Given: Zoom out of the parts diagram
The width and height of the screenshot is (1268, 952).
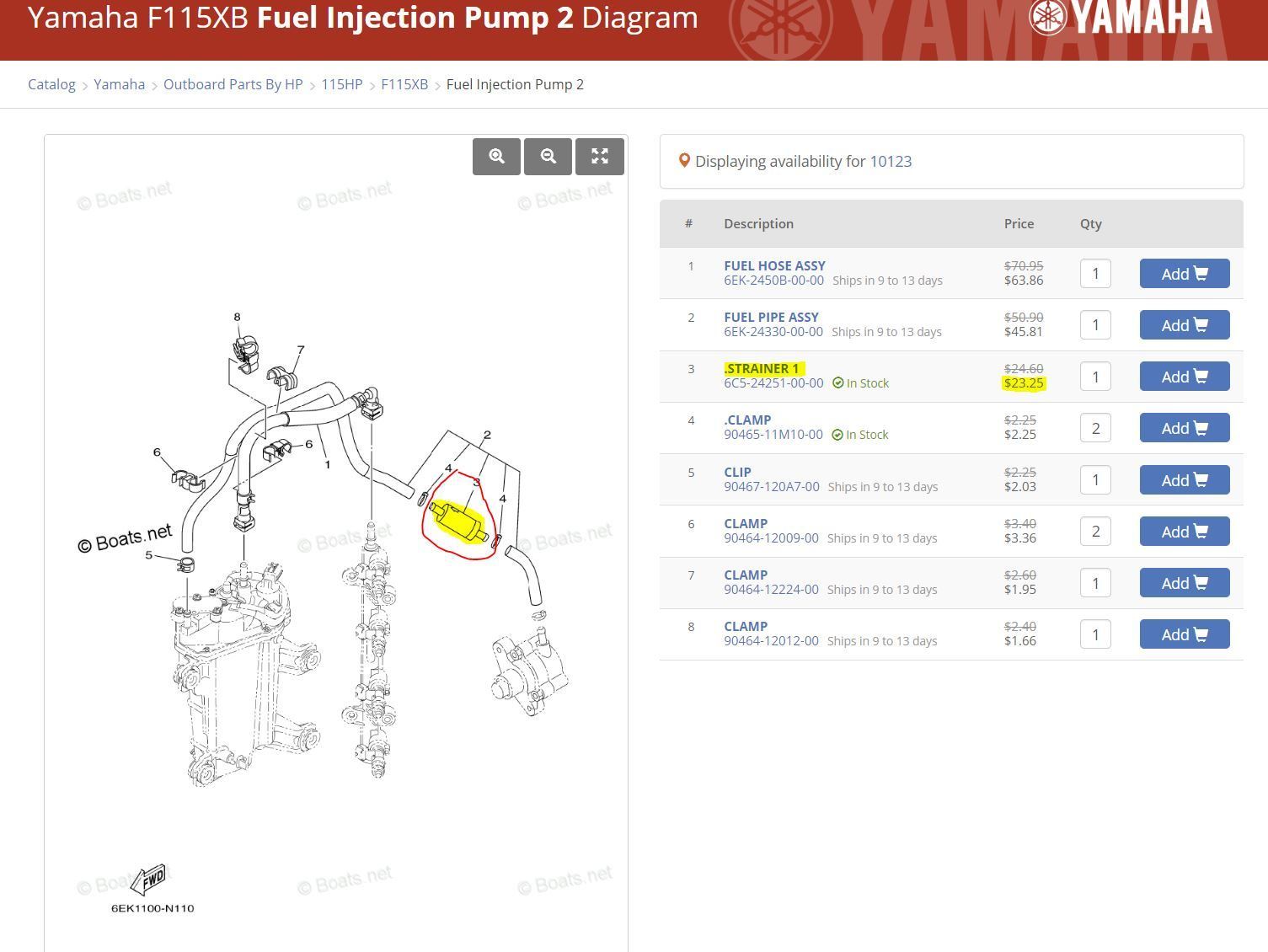Looking at the screenshot, I should tap(548, 156).
